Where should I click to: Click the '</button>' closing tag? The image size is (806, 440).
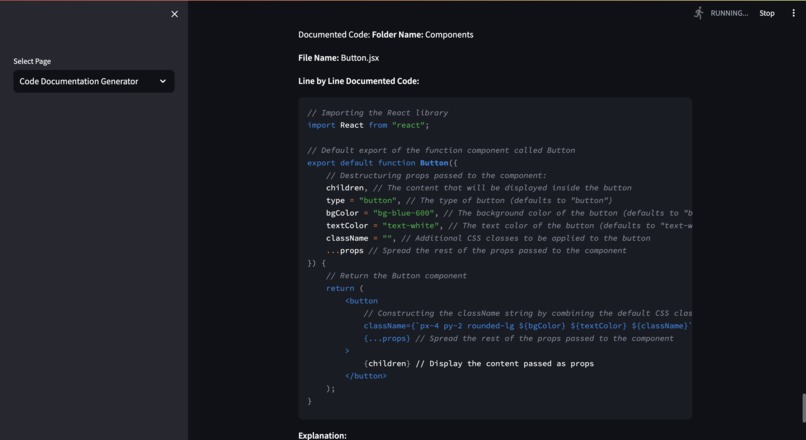pos(365,376)
